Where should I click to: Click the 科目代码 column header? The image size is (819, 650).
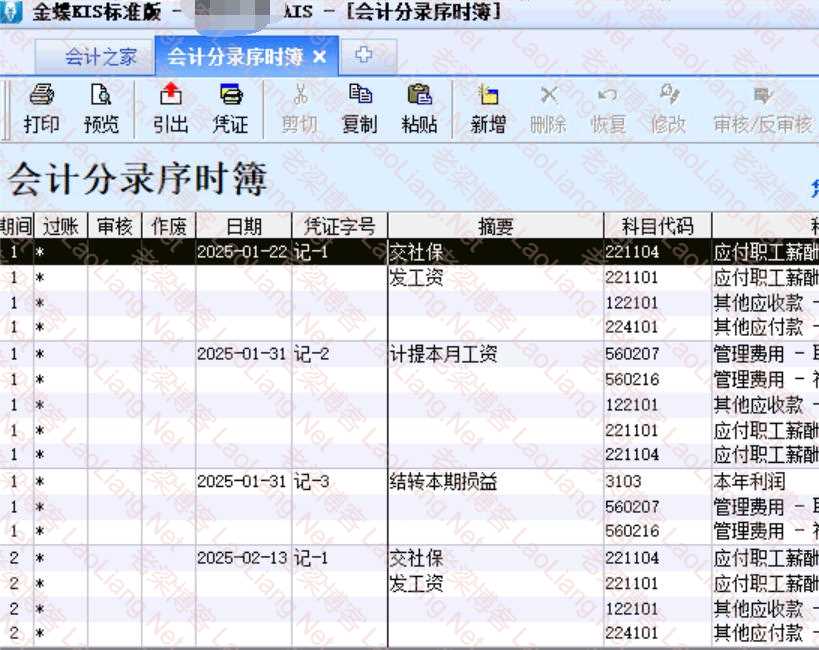[x=657, y=226]
